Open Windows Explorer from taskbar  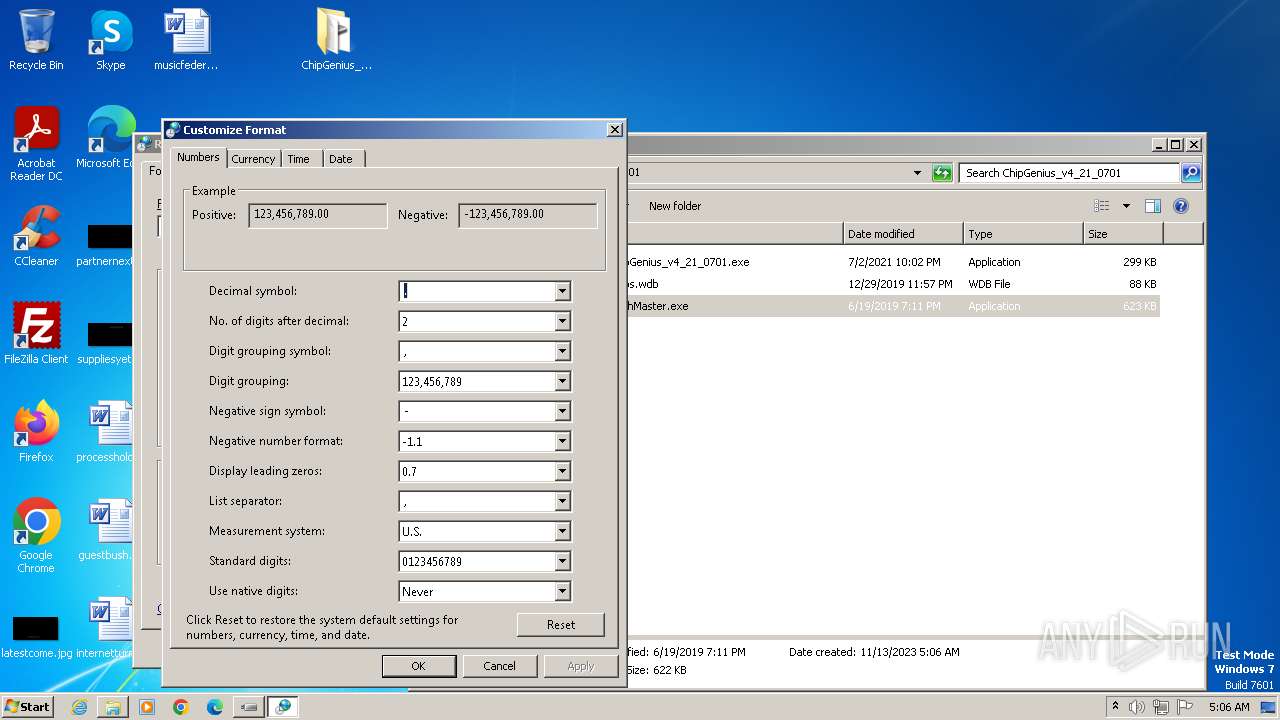[x=113, y=707]
